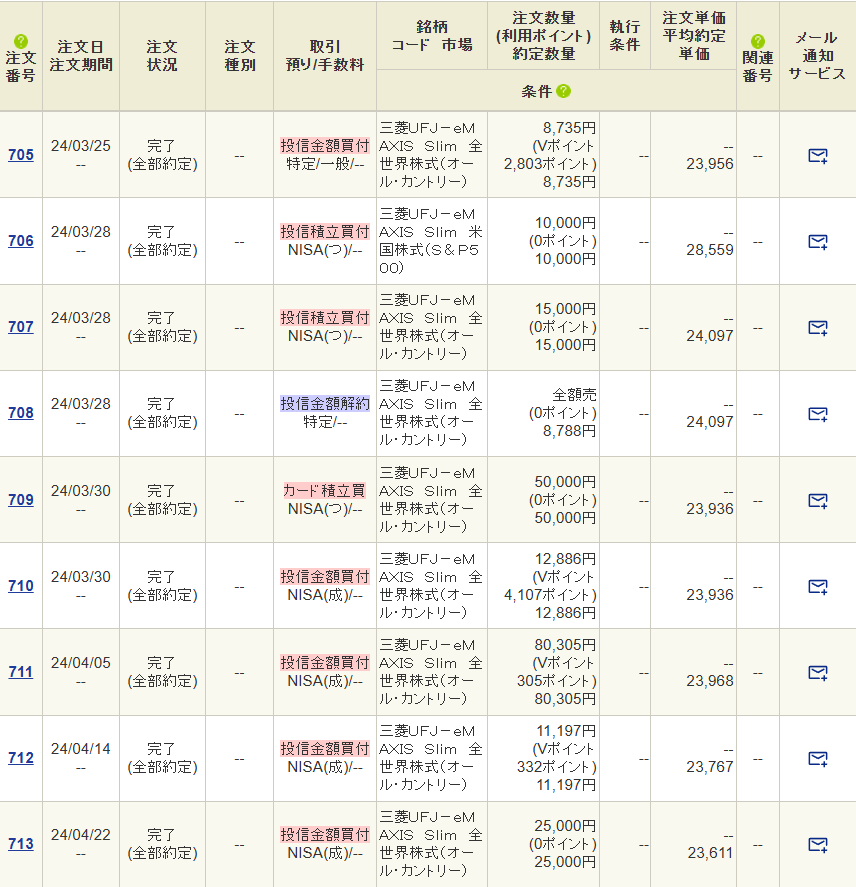Click the 8,788円 executed amount in row 708

(570, 431)
